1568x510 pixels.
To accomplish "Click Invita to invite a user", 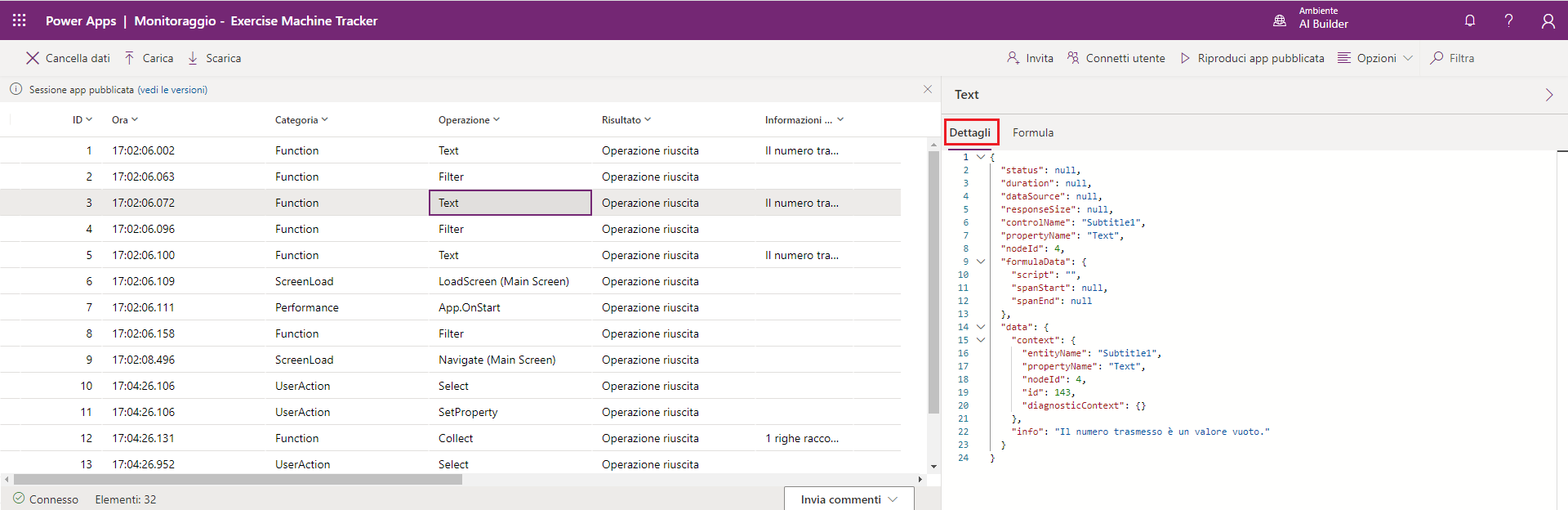I will [x=1030, y=58].
